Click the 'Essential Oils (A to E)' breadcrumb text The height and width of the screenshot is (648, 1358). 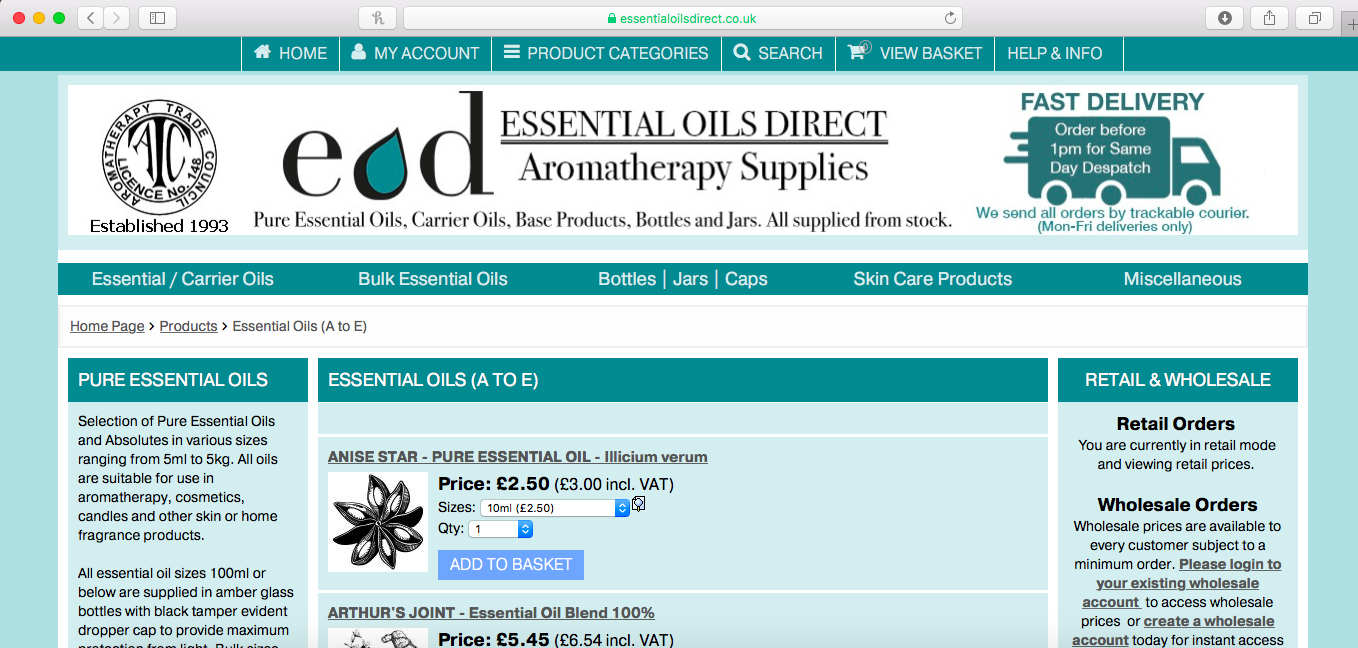click(300, 326)
